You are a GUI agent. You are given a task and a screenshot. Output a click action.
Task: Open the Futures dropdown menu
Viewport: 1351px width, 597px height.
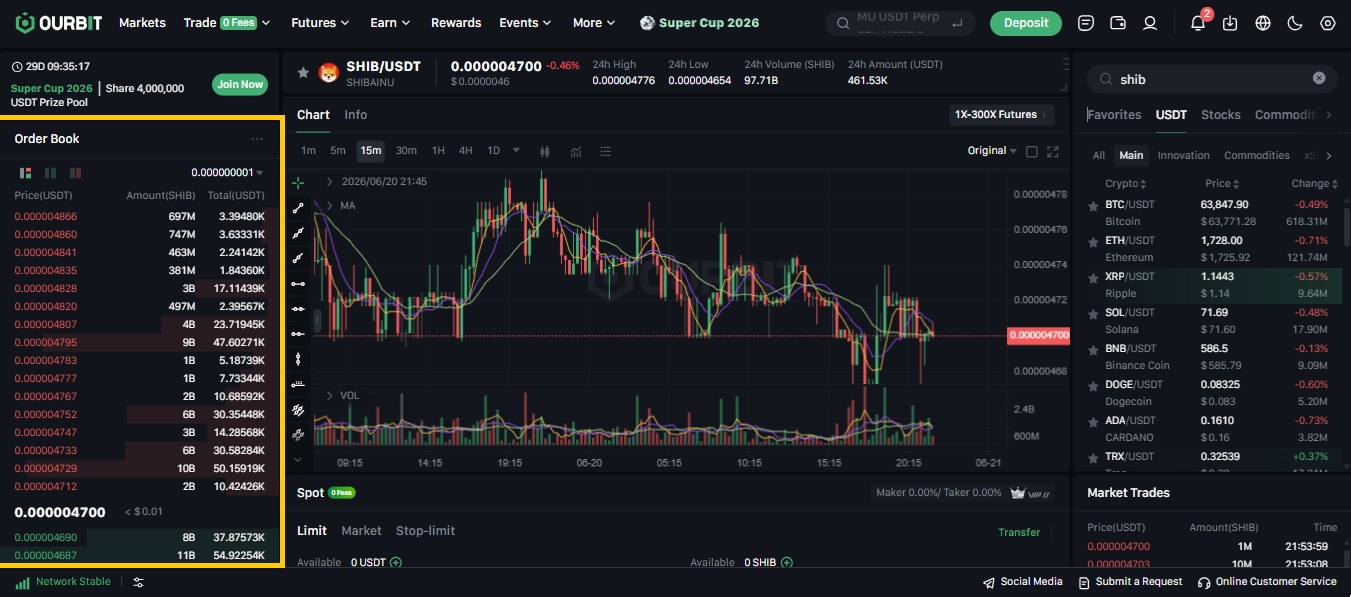tap(320, 22)
